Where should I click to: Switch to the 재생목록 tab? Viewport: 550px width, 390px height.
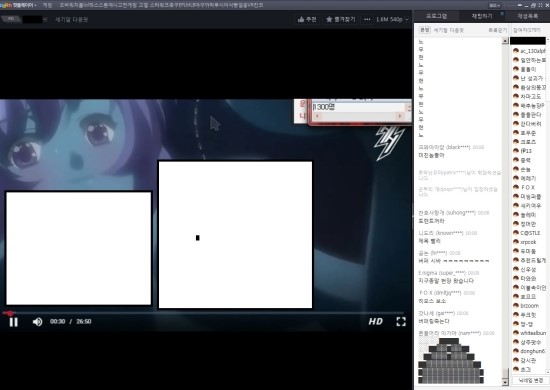click(528, 16)
